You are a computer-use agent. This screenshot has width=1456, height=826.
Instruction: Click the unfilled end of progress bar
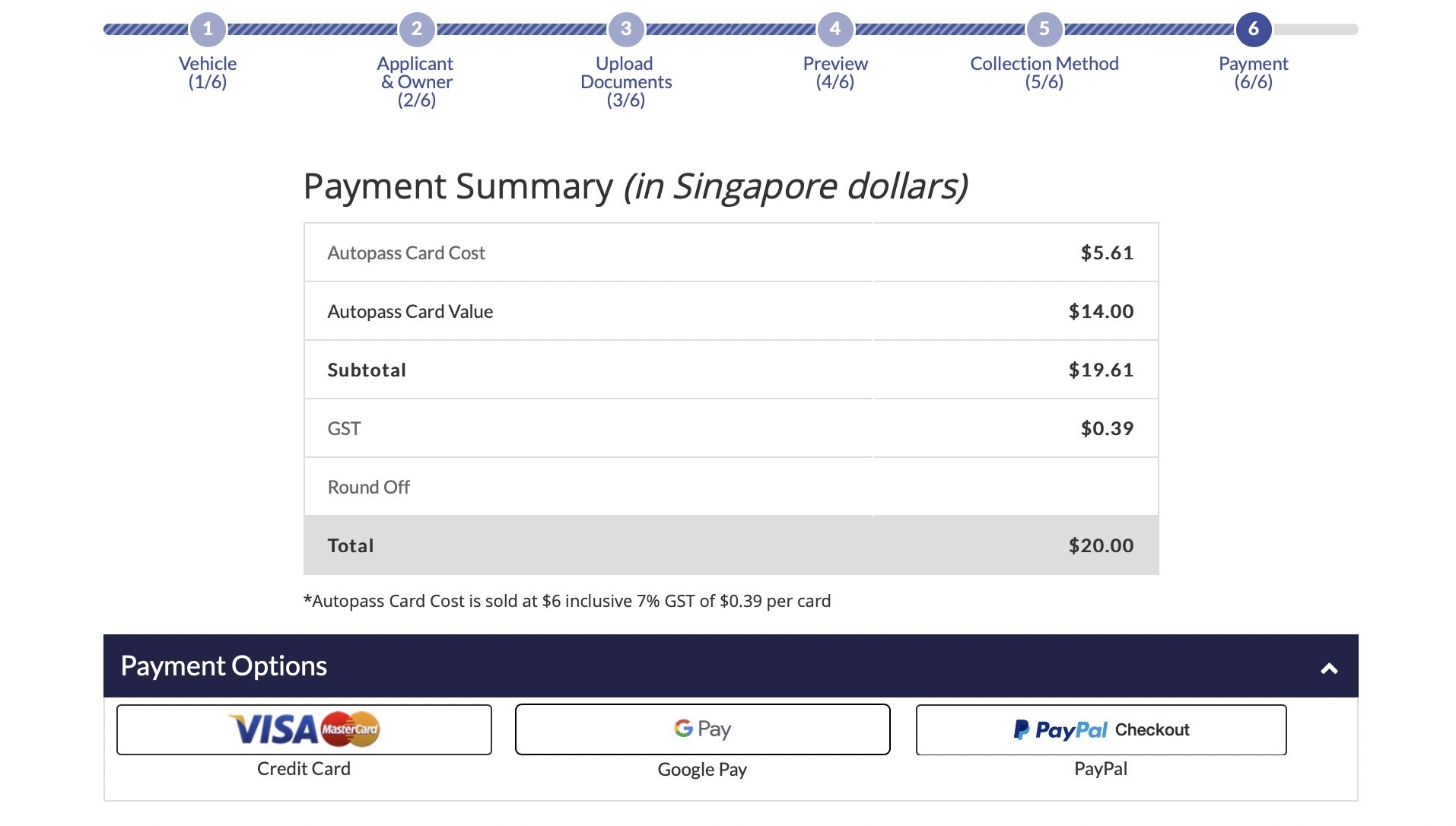[x=1318, y=29]
